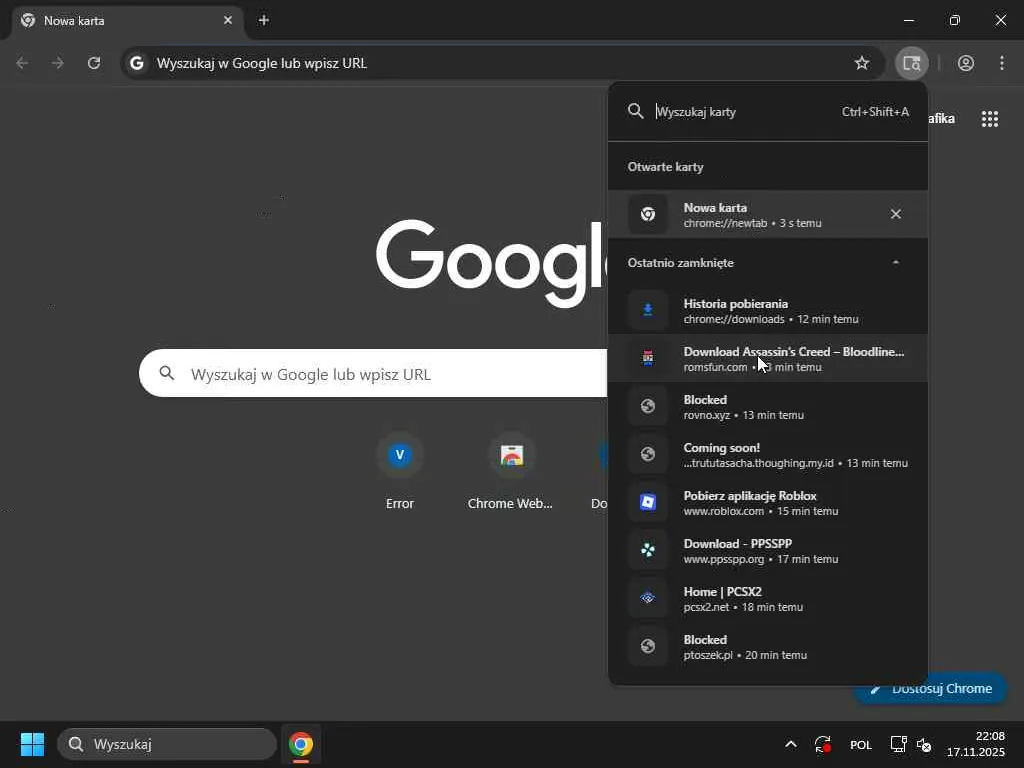Go back using the back arrow
The height and width of the screenshot is (768, 1024).
coord(22,63)
